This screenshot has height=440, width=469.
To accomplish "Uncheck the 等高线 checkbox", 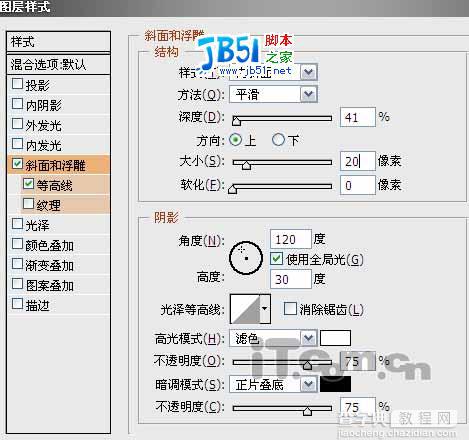I will point(28,184).
